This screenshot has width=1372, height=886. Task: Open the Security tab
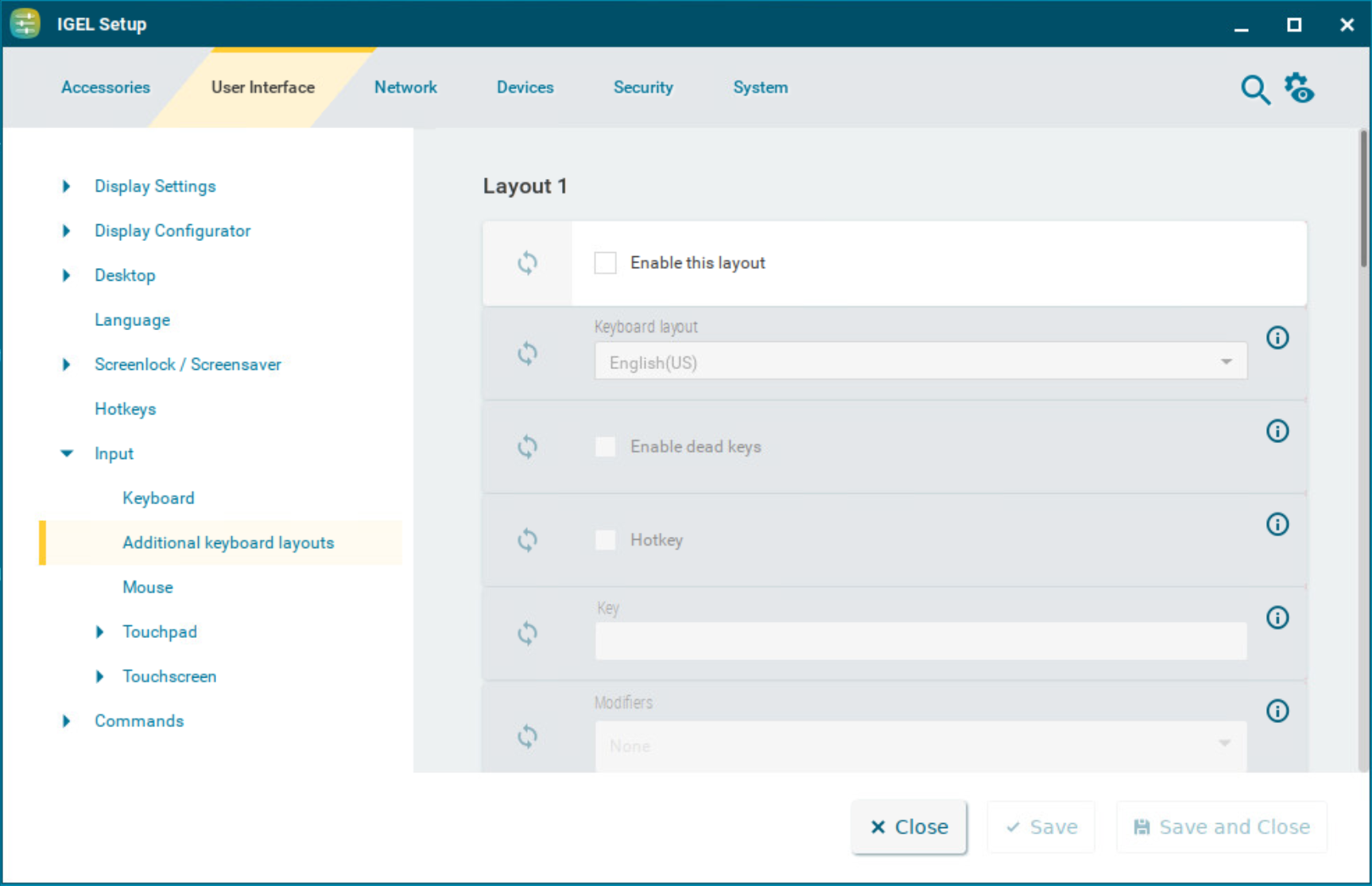642,87
